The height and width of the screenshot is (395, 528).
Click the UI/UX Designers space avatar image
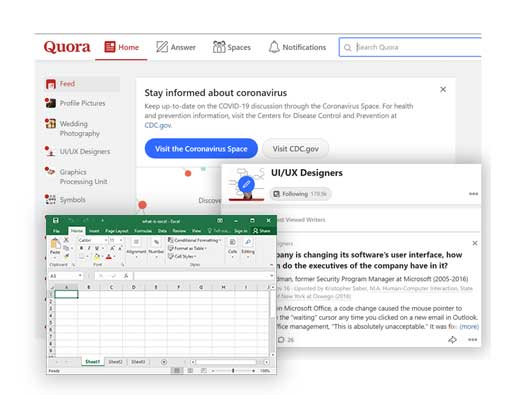[x=246, y=184]
